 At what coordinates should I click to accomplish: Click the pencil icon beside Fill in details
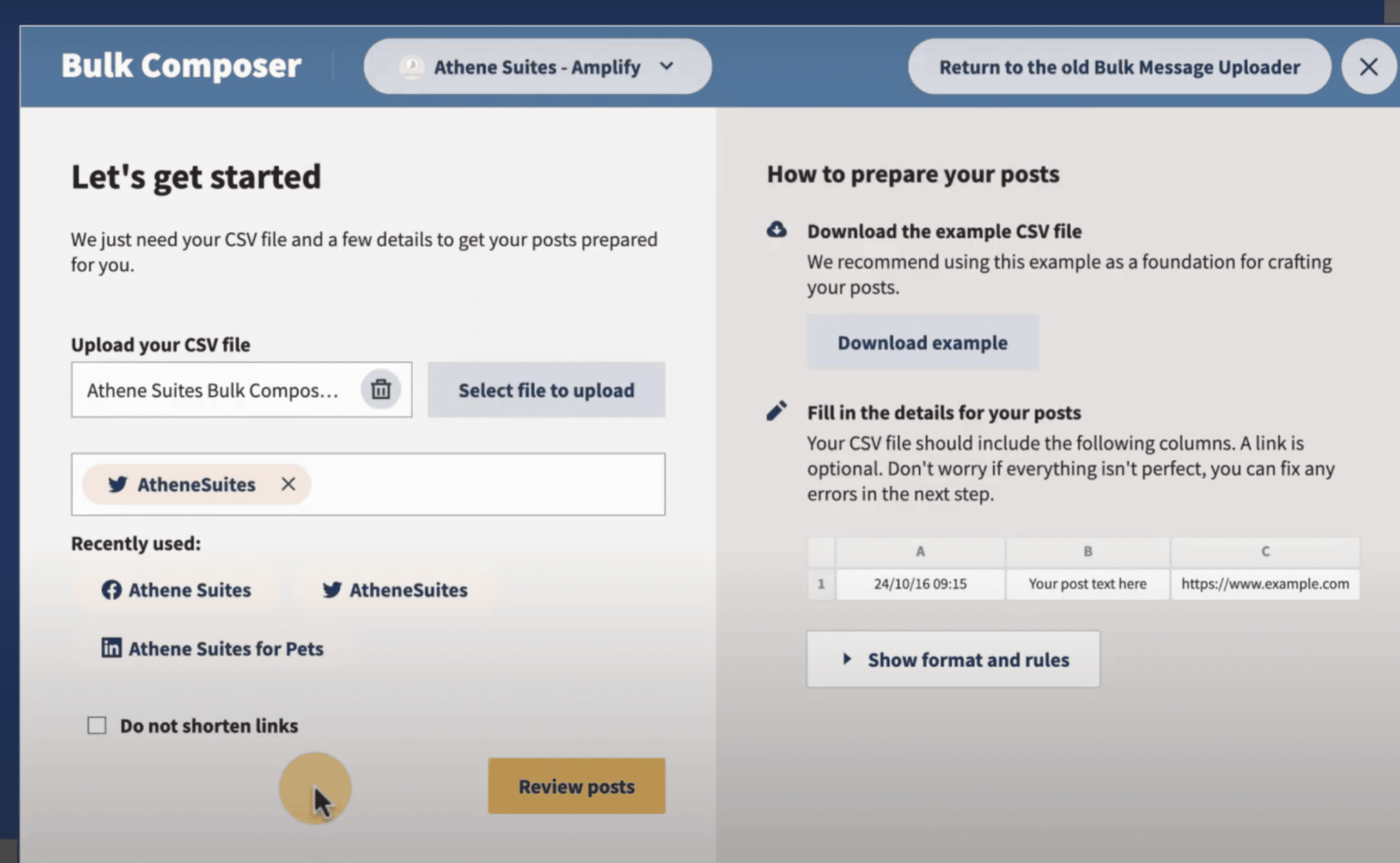[x=776, y=411]
